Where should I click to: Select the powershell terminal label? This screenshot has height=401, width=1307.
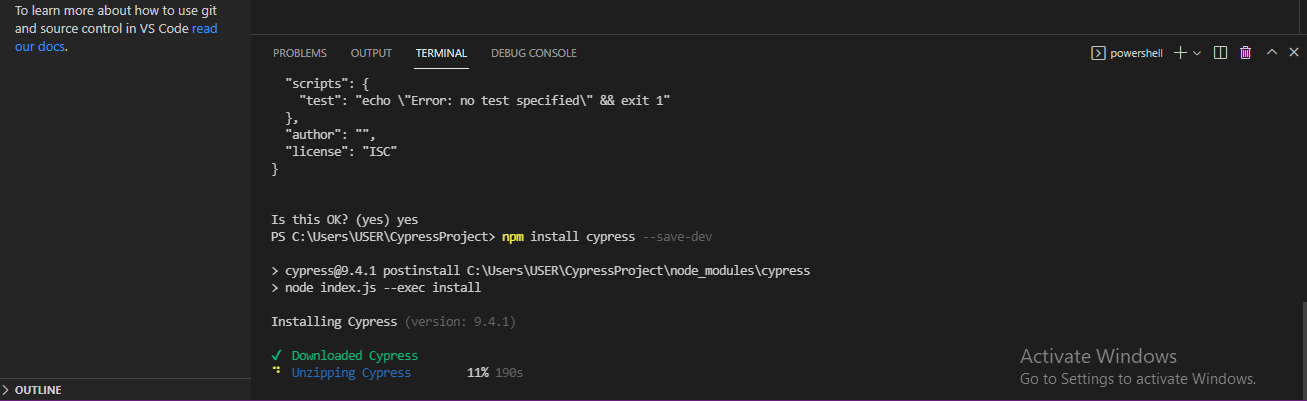coord(1136,53)
